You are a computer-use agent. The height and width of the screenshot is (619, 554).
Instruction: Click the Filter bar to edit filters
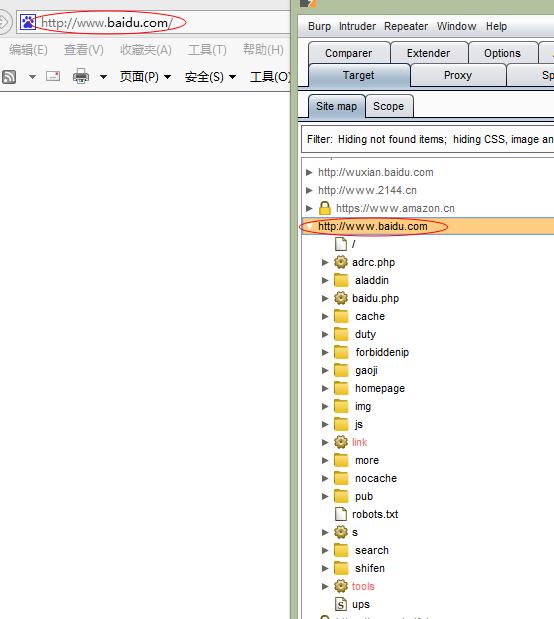pyautogui.click(x=428, y=139)
